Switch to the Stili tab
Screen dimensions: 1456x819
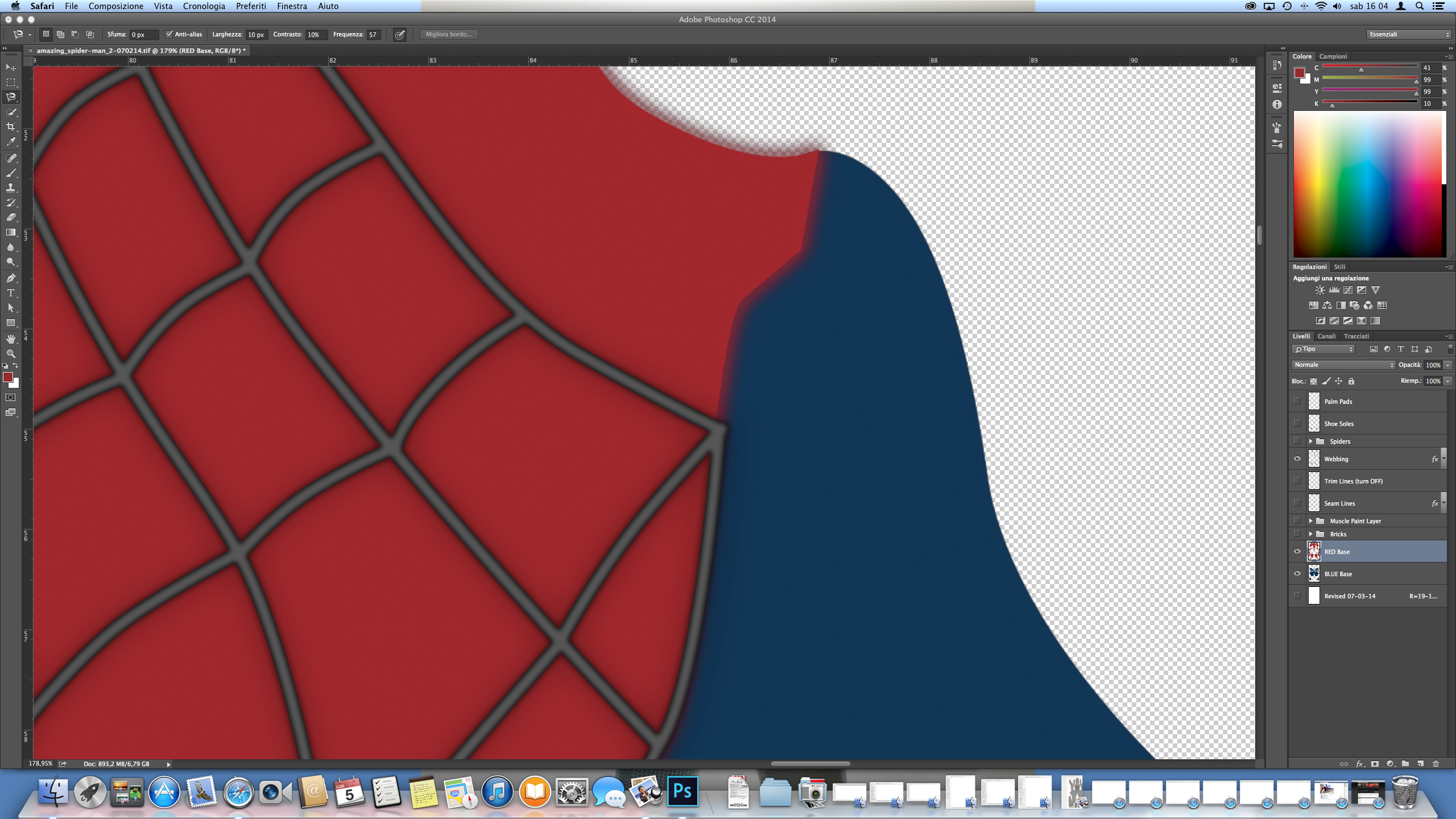pos(1340,267)
